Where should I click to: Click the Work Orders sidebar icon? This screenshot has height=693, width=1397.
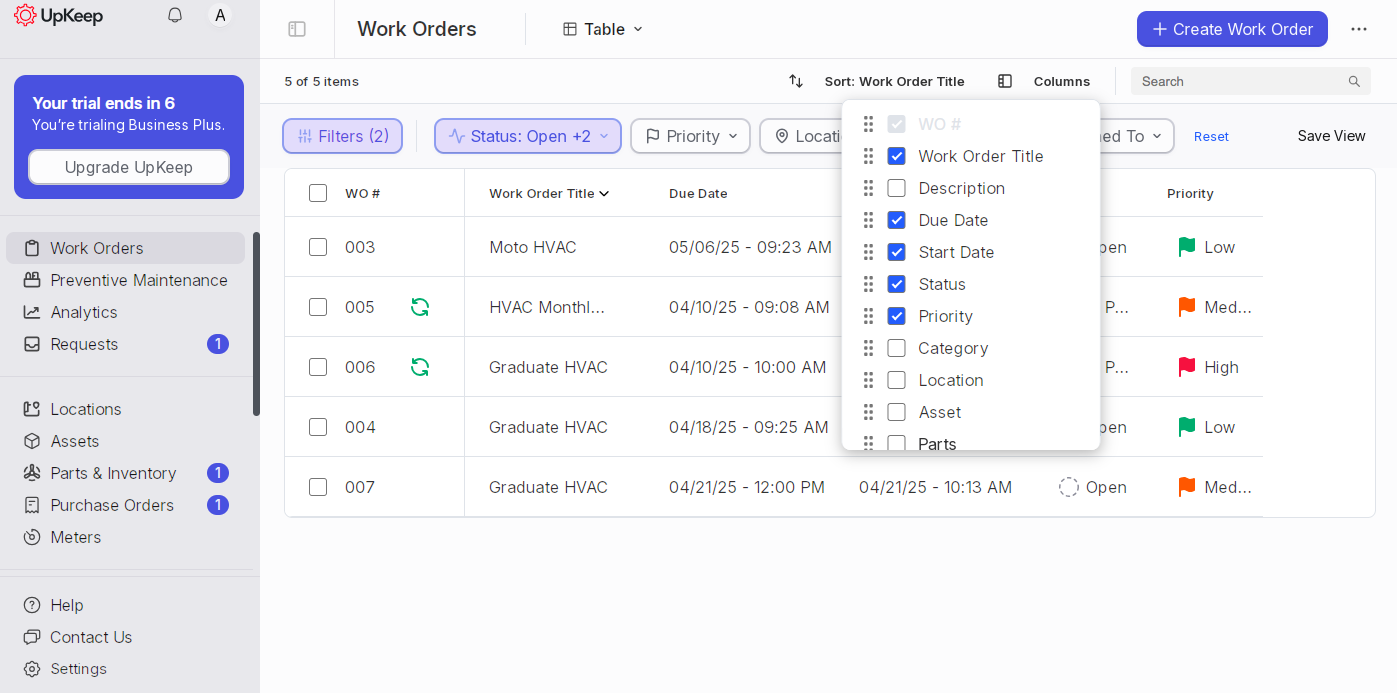(30, 247)
